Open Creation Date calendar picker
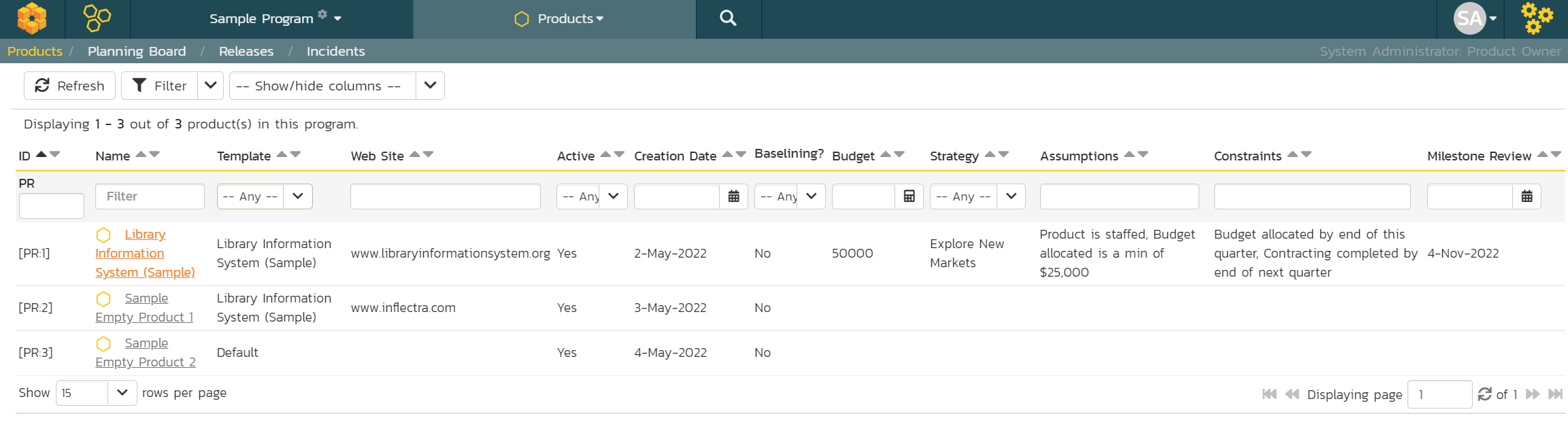Viewport: 1568px width, 431px height. pos(733,196)
